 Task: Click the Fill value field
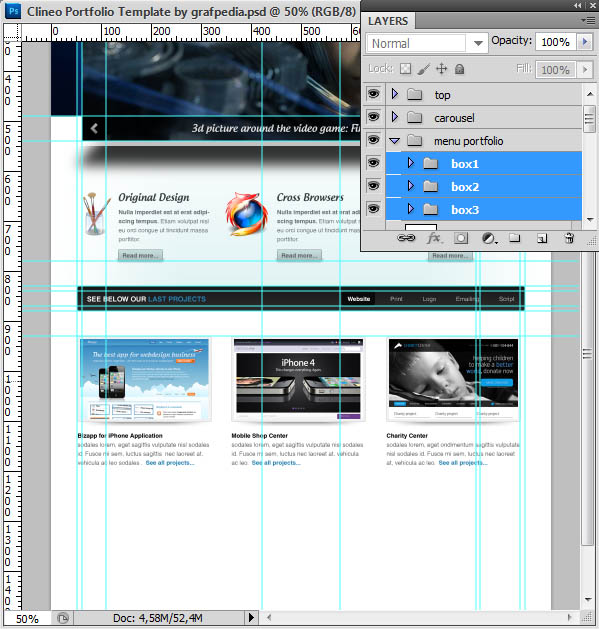pyautogui.click(x=556, y=70)
